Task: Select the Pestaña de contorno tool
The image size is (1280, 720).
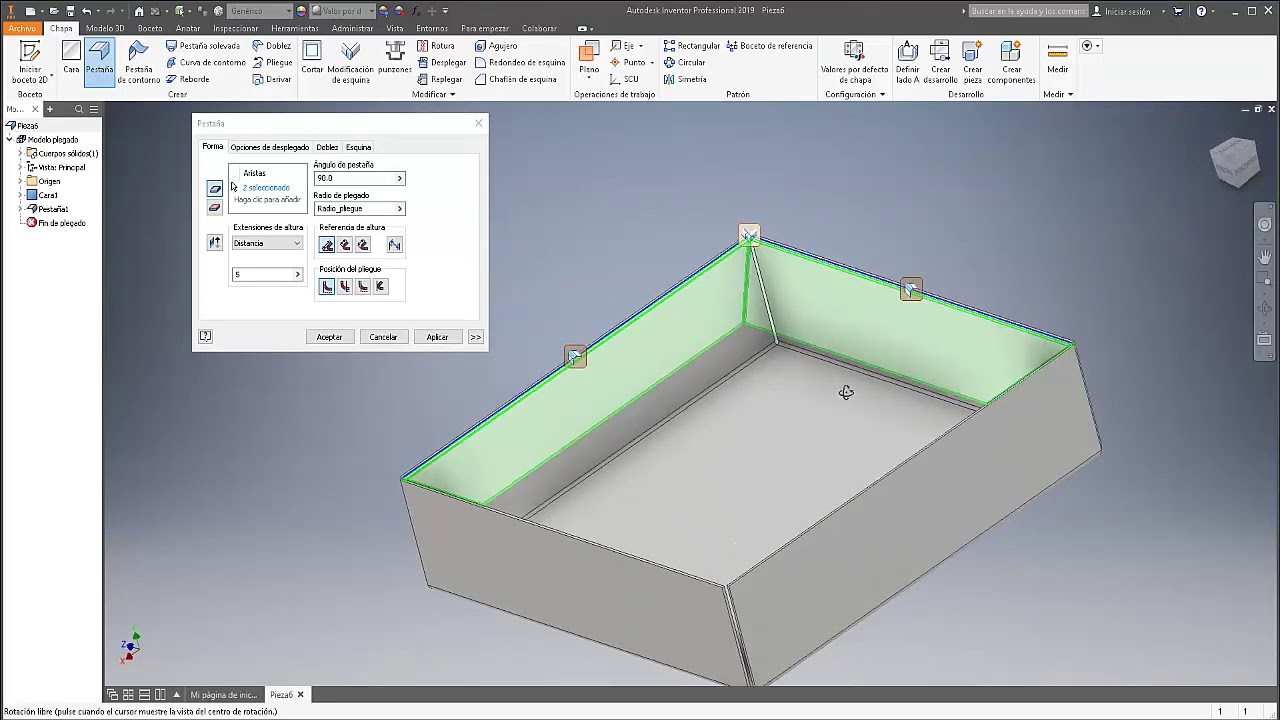Action: click(138, 62)
